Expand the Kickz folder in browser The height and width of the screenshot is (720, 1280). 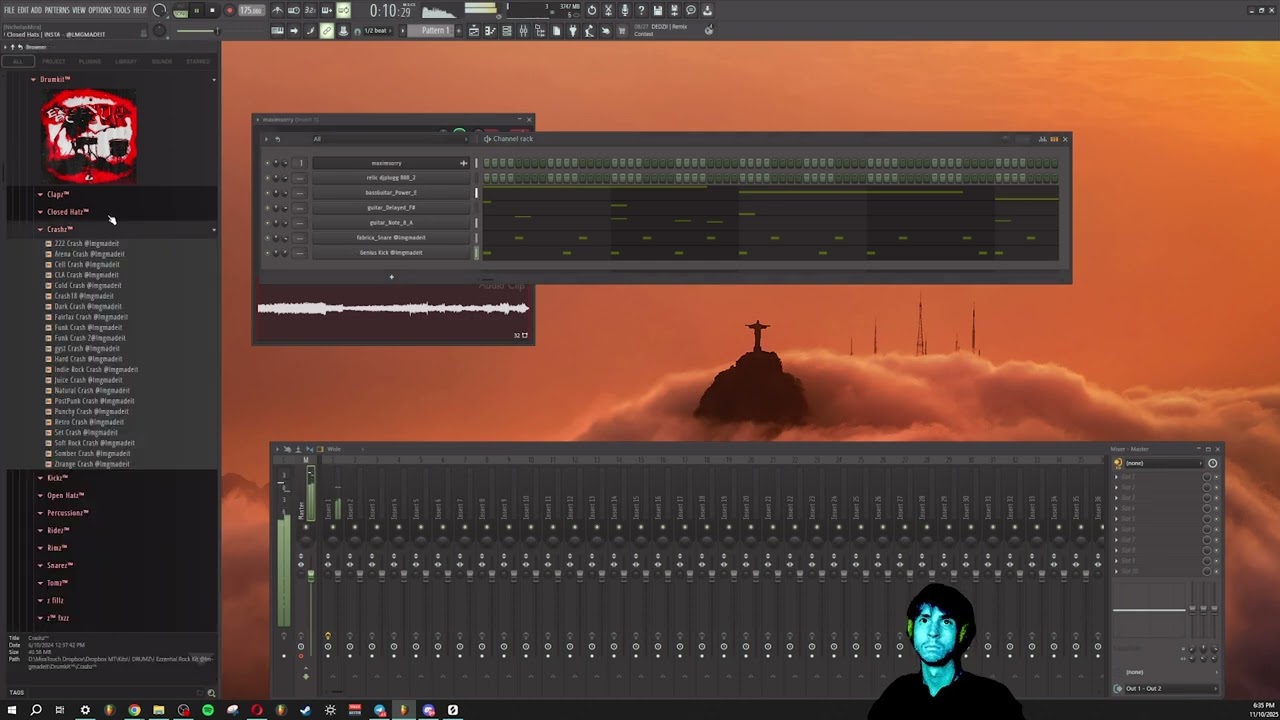tap(57, 478)
